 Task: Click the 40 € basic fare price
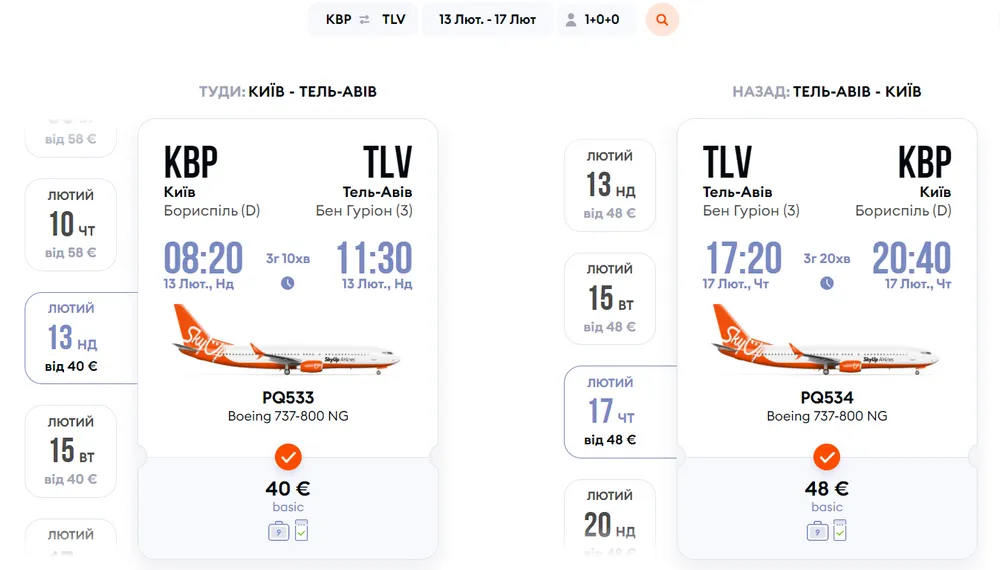(288, 489)
